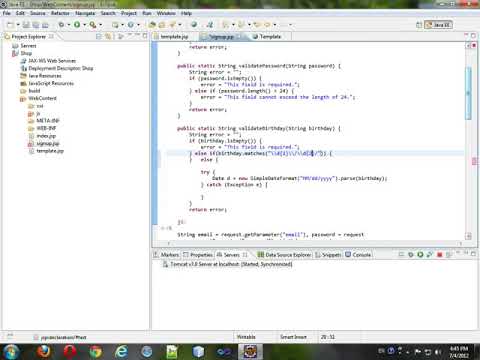Click the editor vertical scrollbar thumb
Screen dimensions: 480x360
tap(468, 93)
